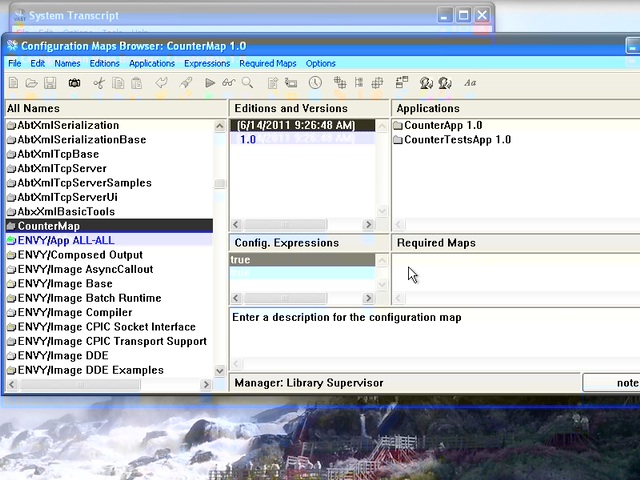Image resolution: width=640 pixels, height=480 pixels.
Task: Select ENVY/Composed Output map
Action: [109, 255]
